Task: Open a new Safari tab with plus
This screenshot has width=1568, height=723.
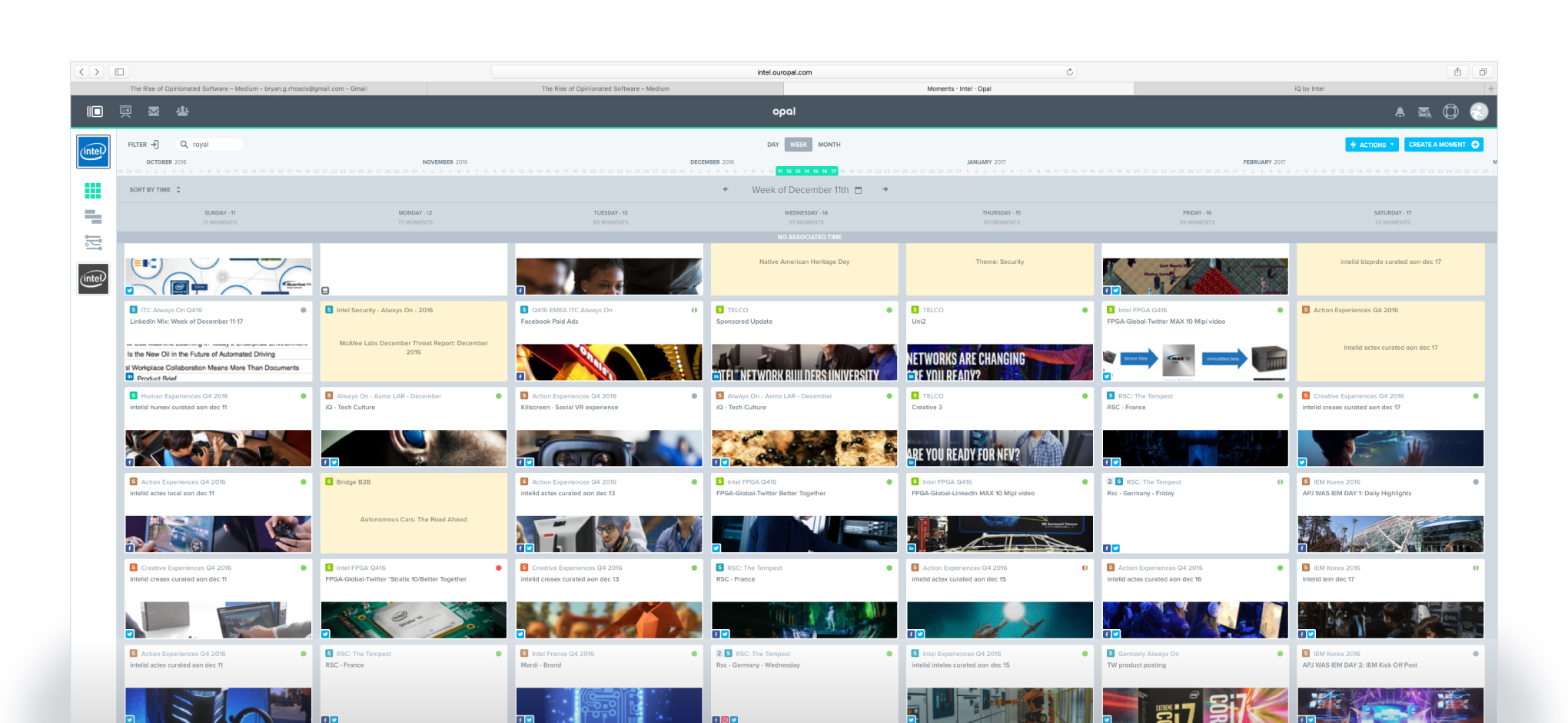Action: [x=1491, y=88]
